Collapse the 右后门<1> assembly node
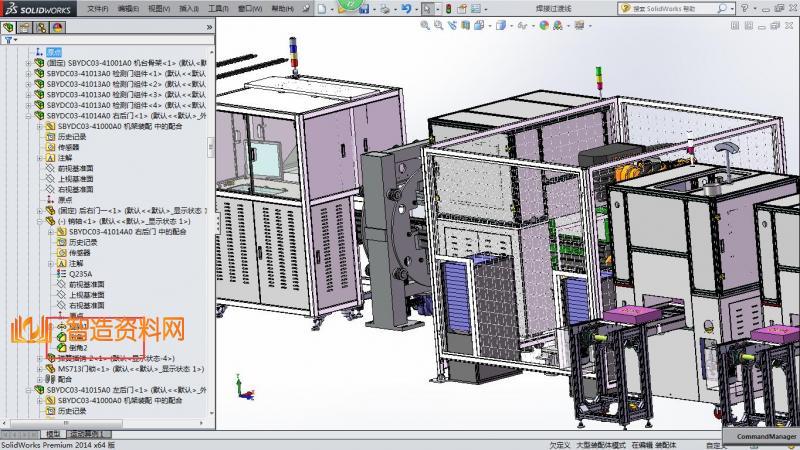800x450 pixels. 28,116
